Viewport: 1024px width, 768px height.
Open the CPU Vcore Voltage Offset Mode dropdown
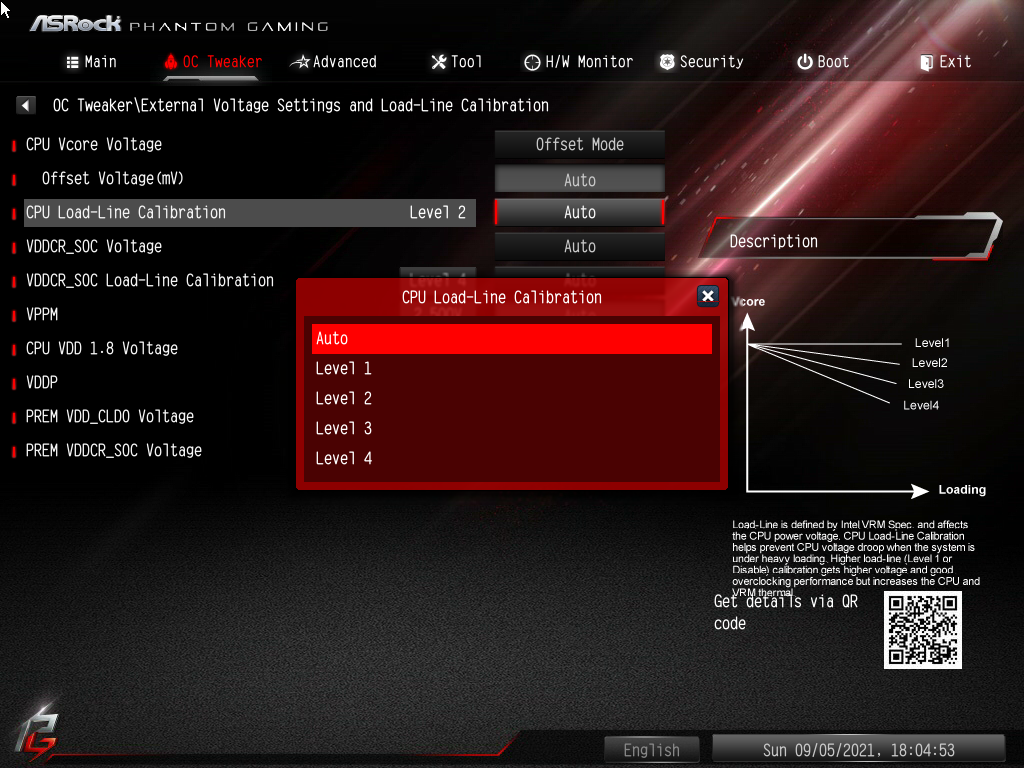click(x=579, y=144)
